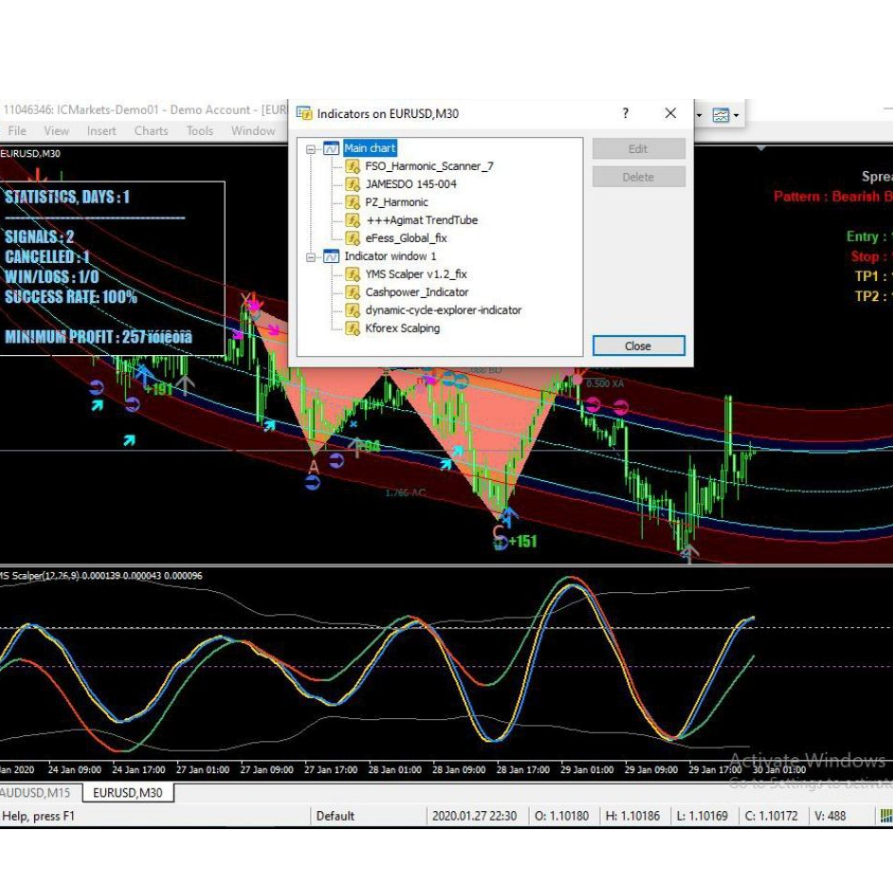Click the FSO_Harmonic_Scanner_7 indicator icon

click(x=352, y=166)
